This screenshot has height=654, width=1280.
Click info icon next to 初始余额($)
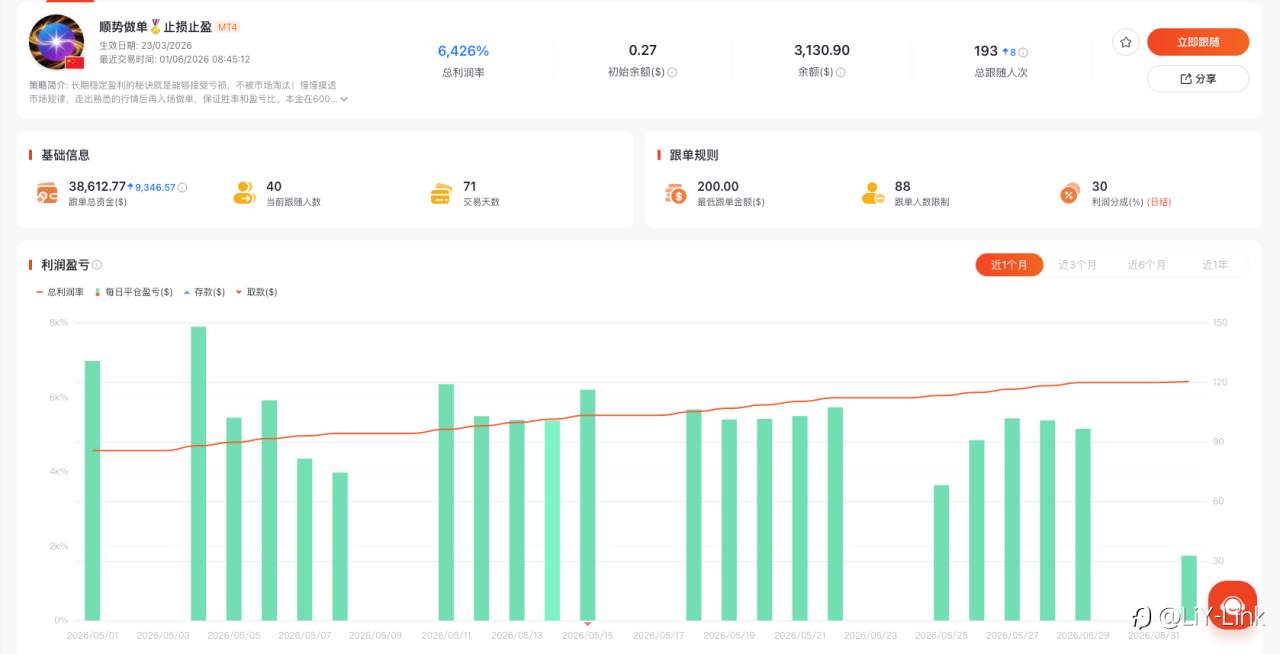pyautogui.click(x=672, y=73)
